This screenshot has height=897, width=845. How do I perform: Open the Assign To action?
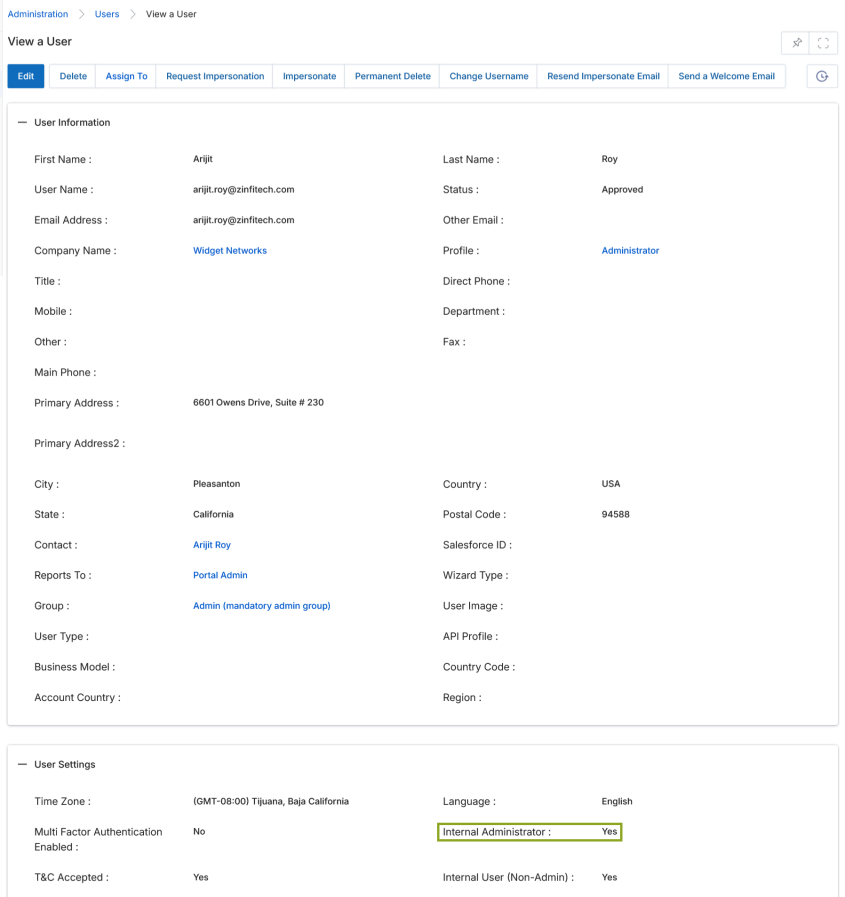click(126, 76)
